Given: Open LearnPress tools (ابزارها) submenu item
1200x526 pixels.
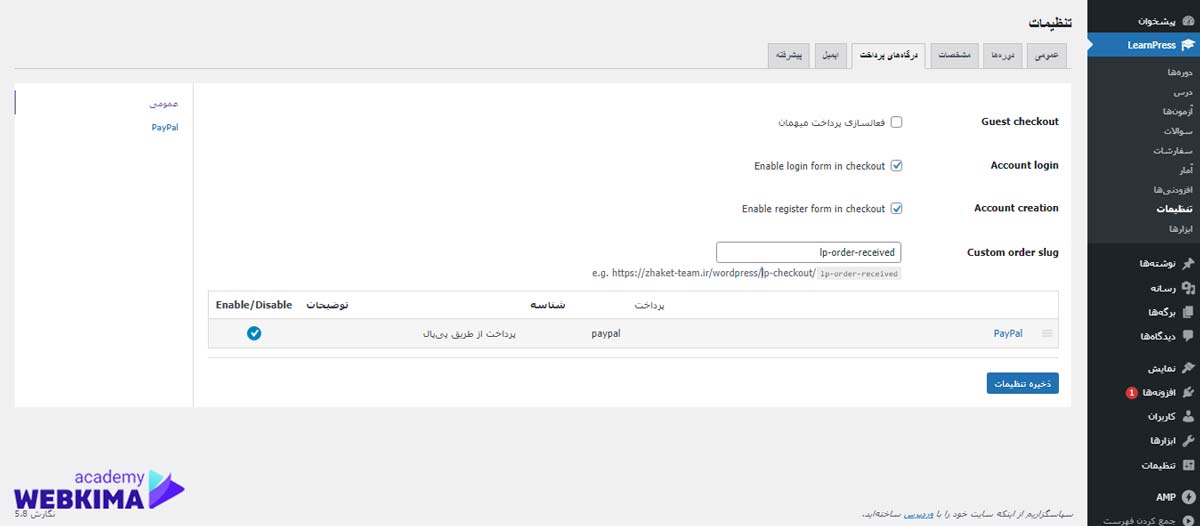Looking at the screenshot, I should pyautogui.click(x=1180, y=228).
